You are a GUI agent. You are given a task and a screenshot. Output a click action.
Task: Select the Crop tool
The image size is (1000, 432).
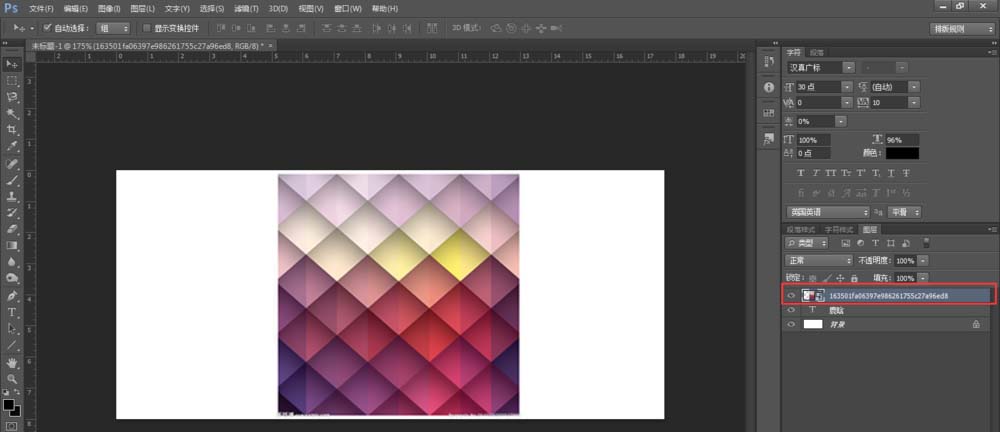(12, 130)
